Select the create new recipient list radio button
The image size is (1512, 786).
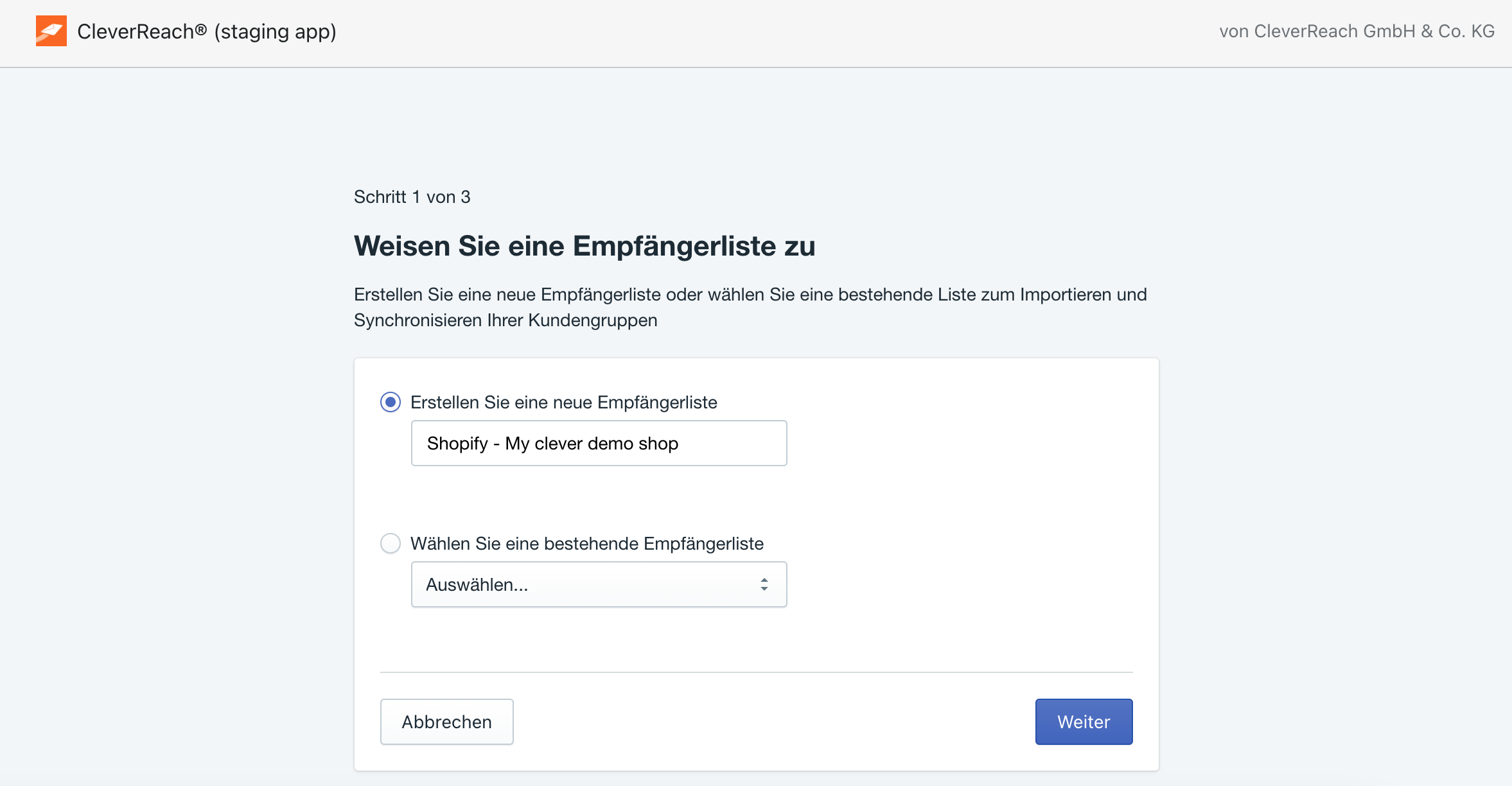click(391, 402)
